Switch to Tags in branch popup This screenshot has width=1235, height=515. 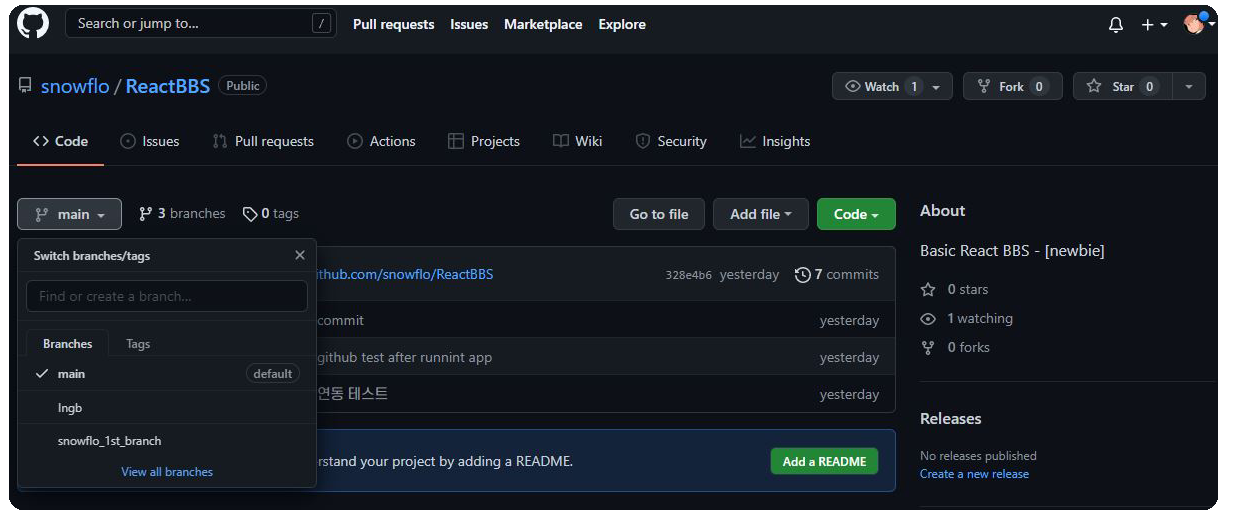tap(138, 344)
